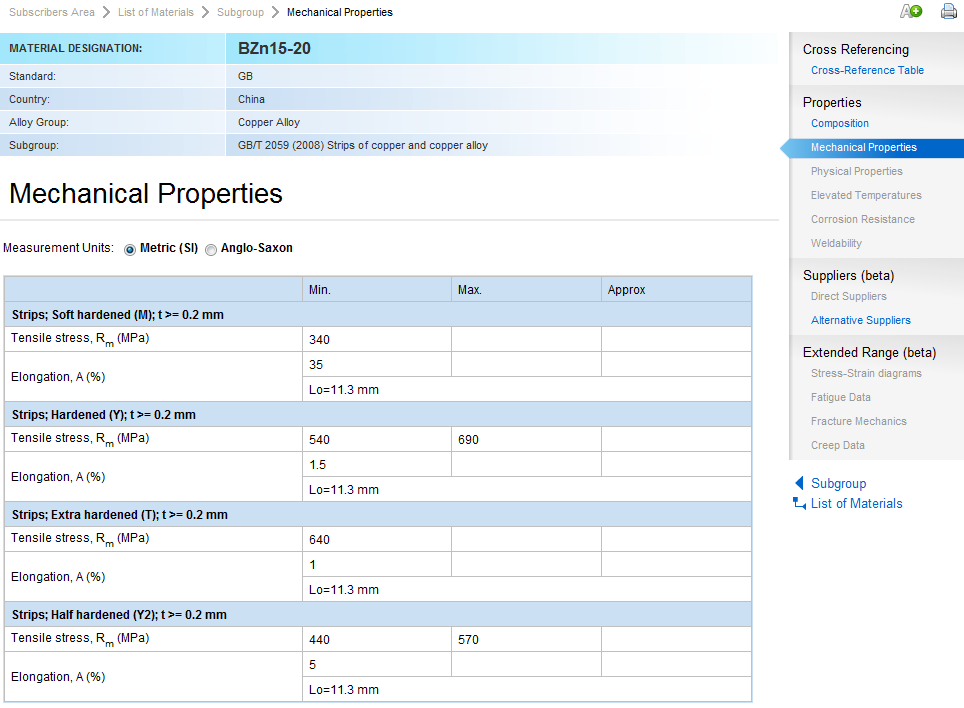Open Subscribers Area in breadcrumb
This screenshot has width=964, height=708.
point(51,12)
